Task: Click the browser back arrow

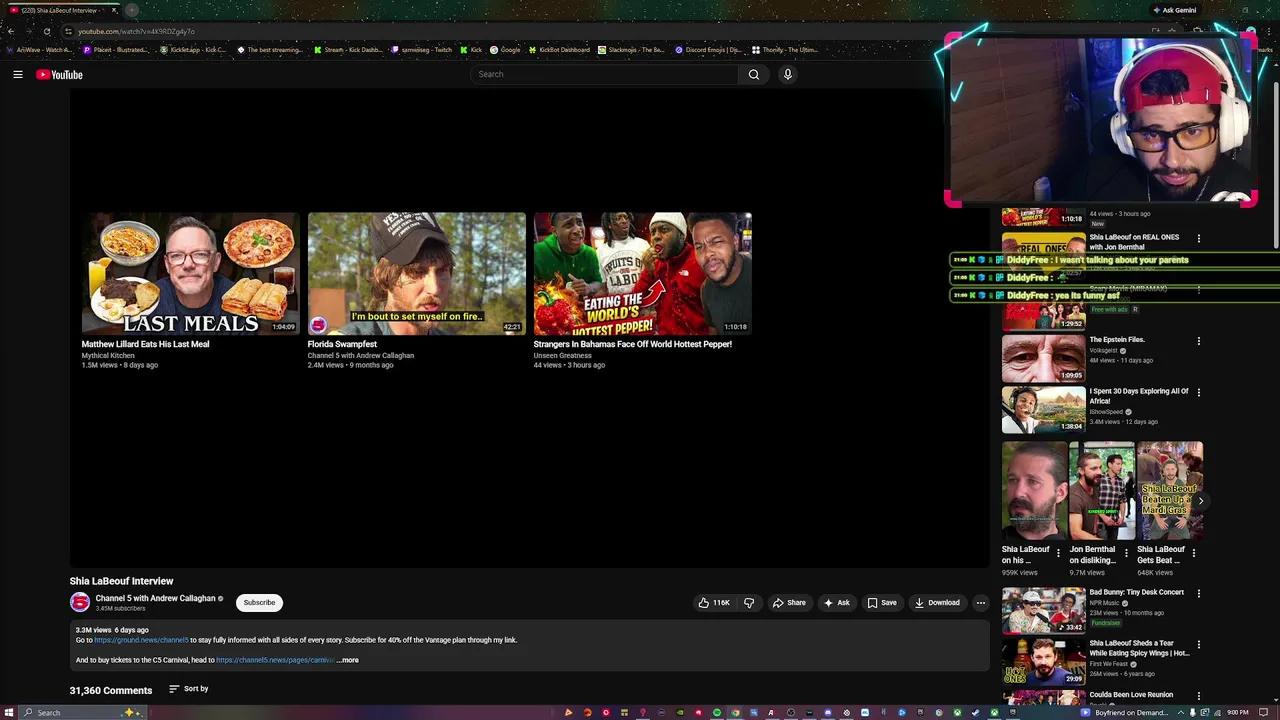Action: pos(11,31)
